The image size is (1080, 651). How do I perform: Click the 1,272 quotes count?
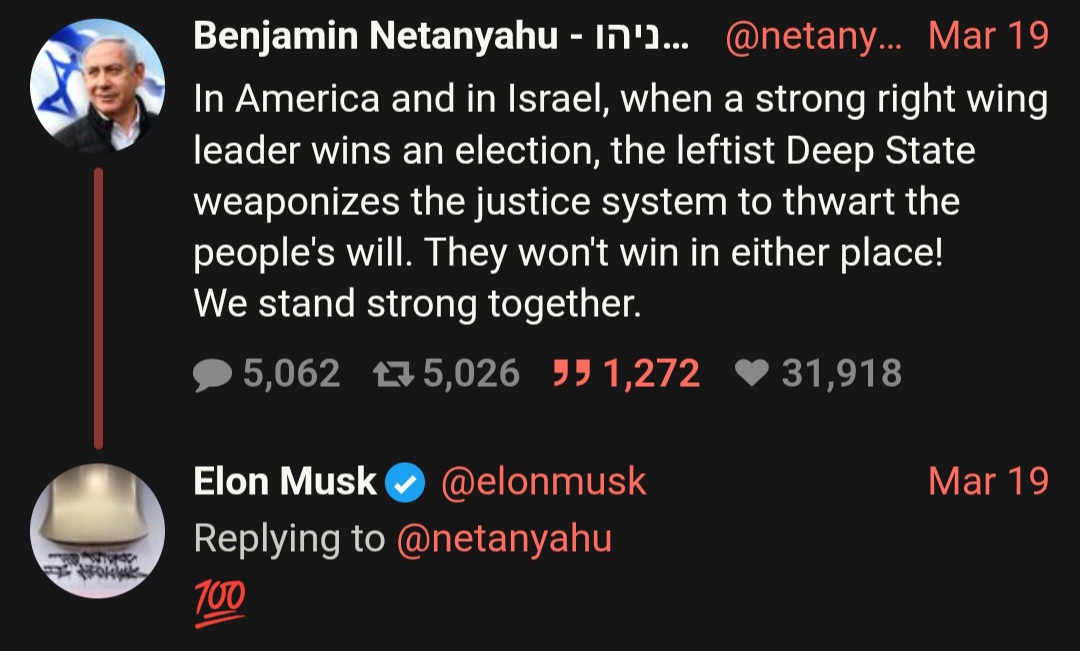[652, 374]
